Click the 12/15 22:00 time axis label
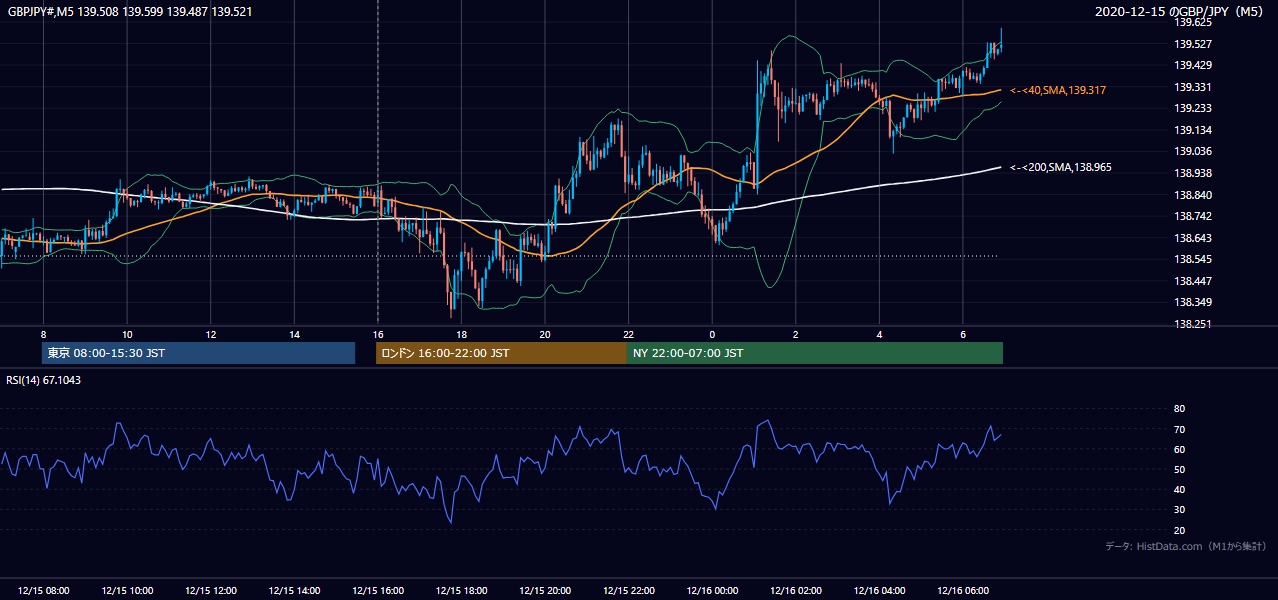Viewport: 1278px width, 600px height. coord(628,591)
